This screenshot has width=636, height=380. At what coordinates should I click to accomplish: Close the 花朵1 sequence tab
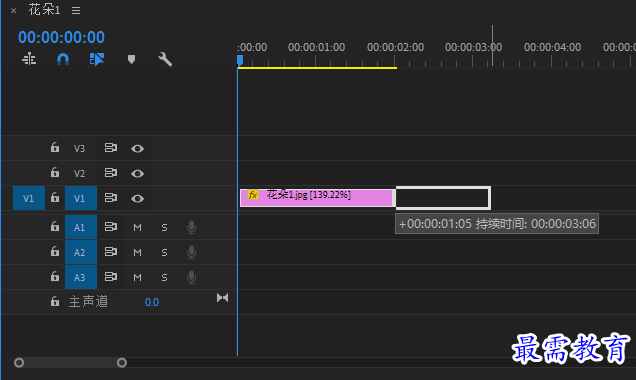point(13,11)
